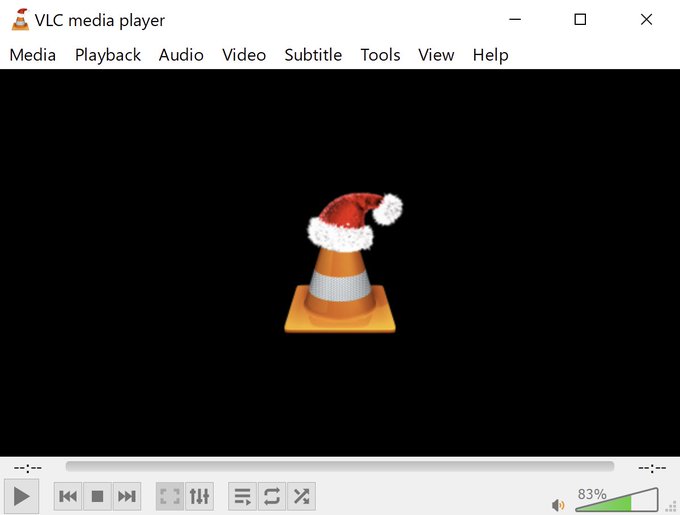Open the View menu

tap(436, 55)
